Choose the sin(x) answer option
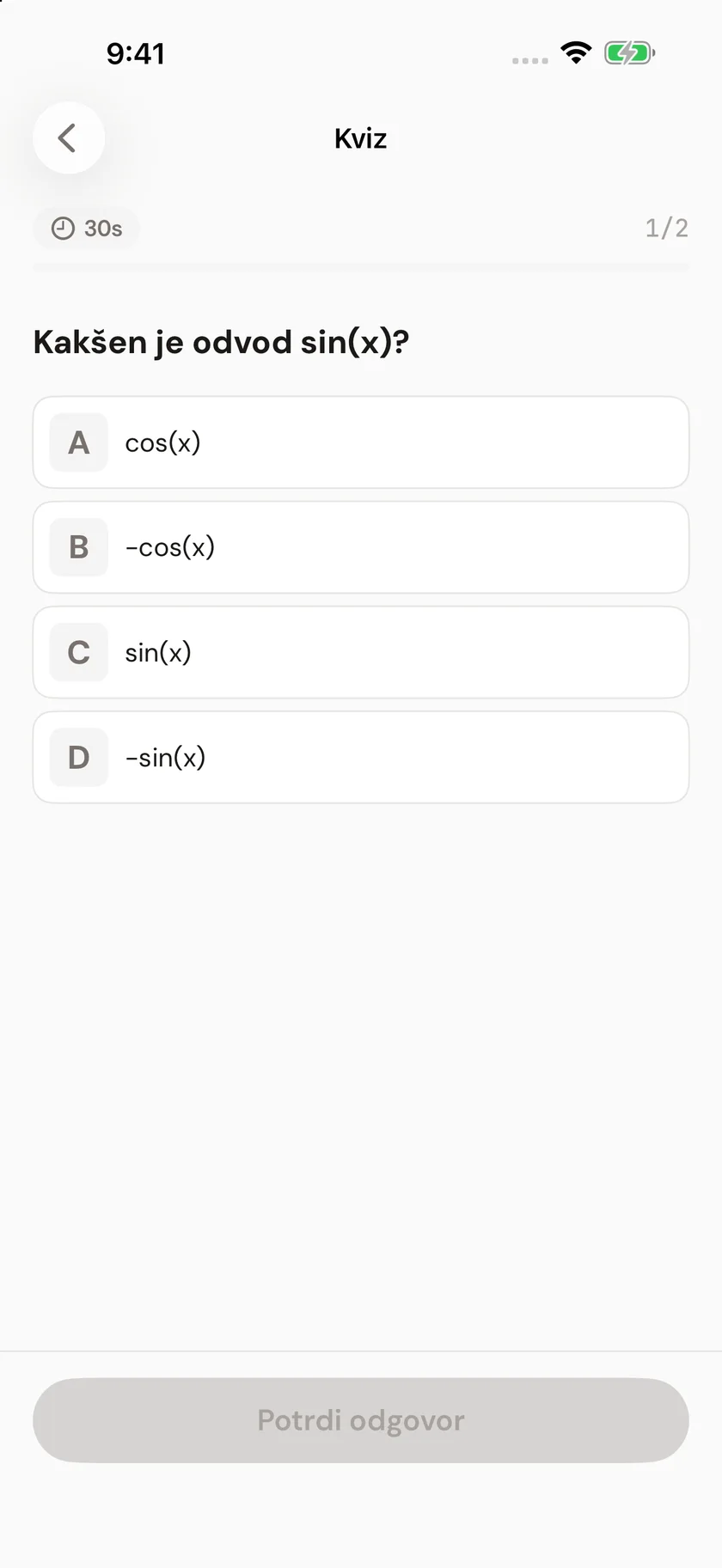Screen dimensions: 722x1568 pos(361,652)
